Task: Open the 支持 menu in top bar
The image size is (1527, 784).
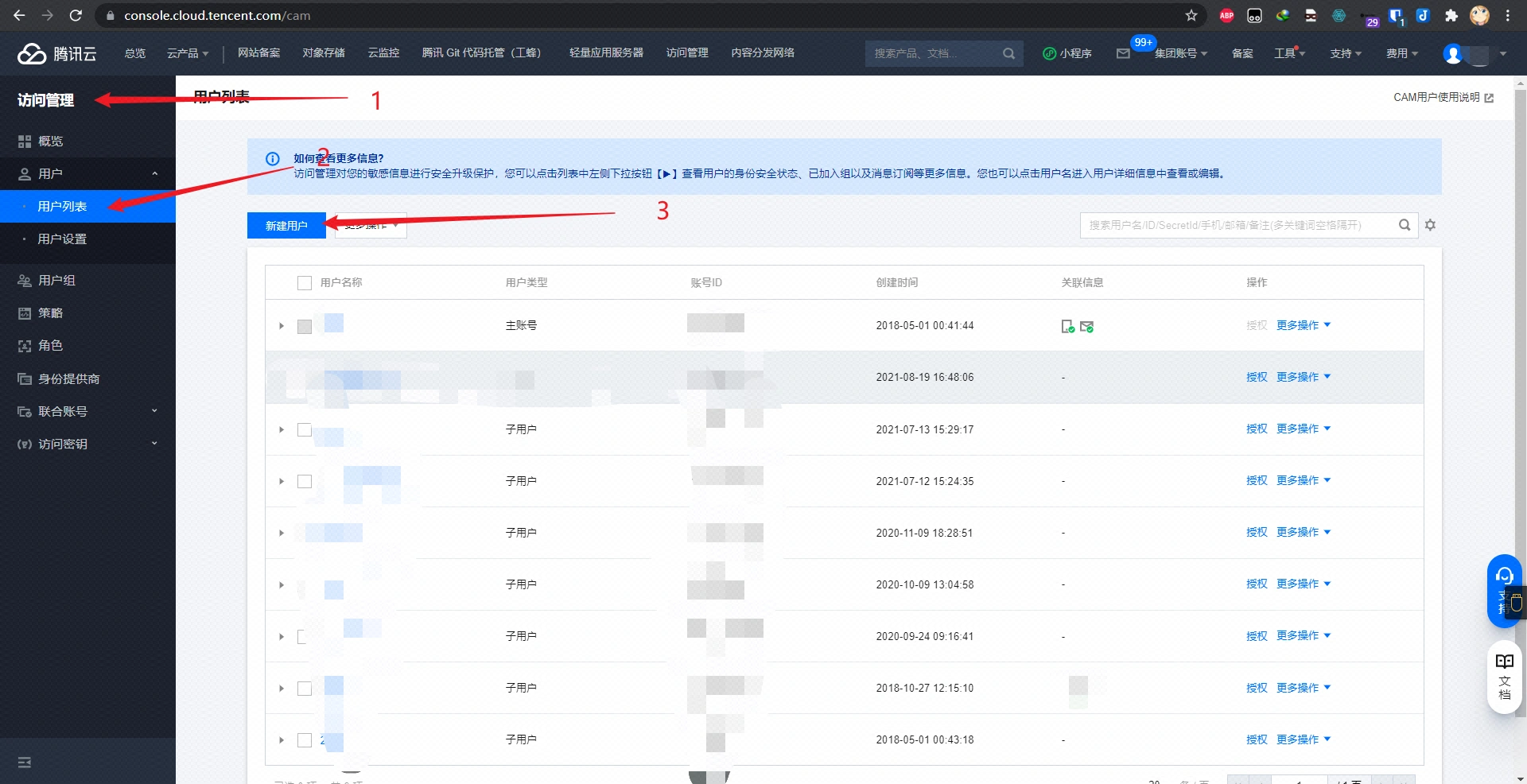Action: click(x=1346, y=53)
